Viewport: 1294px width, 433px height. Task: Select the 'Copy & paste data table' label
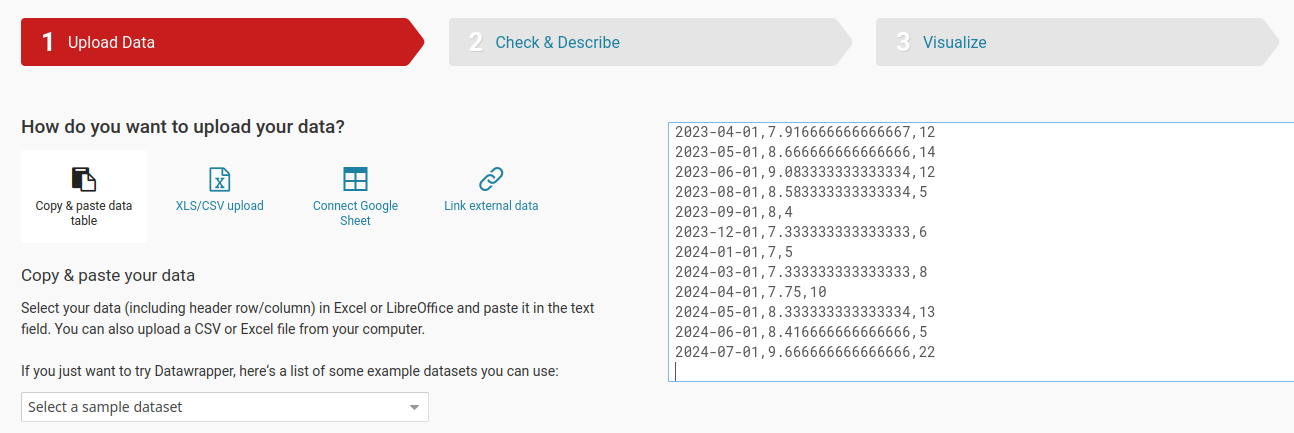click(x=84, y=213)
